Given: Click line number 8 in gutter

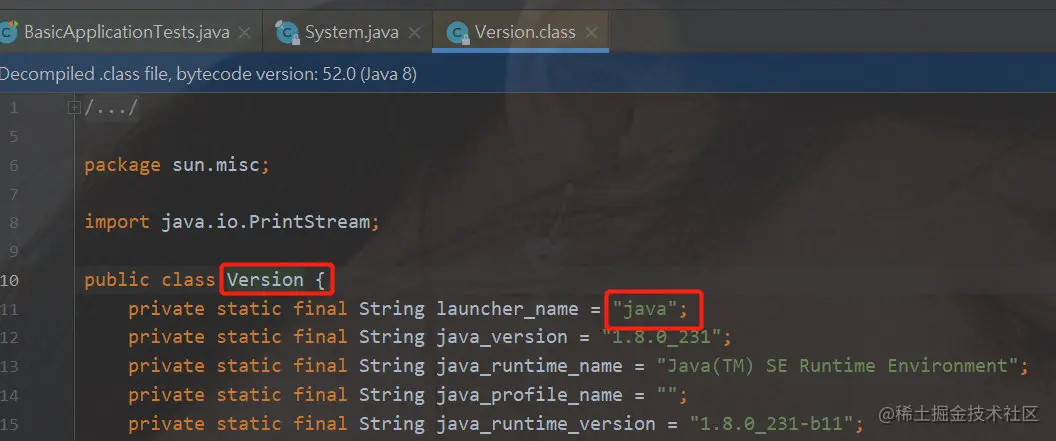Looking at the screenshot, I should [x=14, y=223].
